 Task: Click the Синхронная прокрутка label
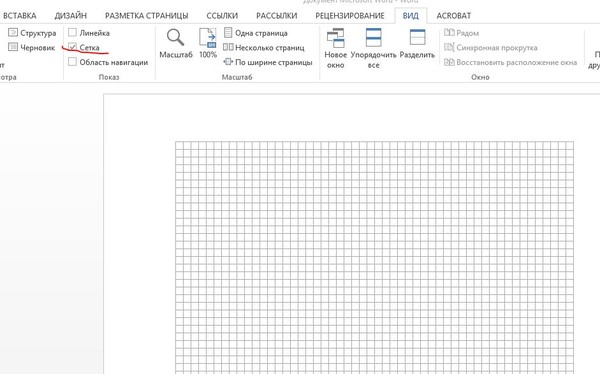(x=497, y=47)
